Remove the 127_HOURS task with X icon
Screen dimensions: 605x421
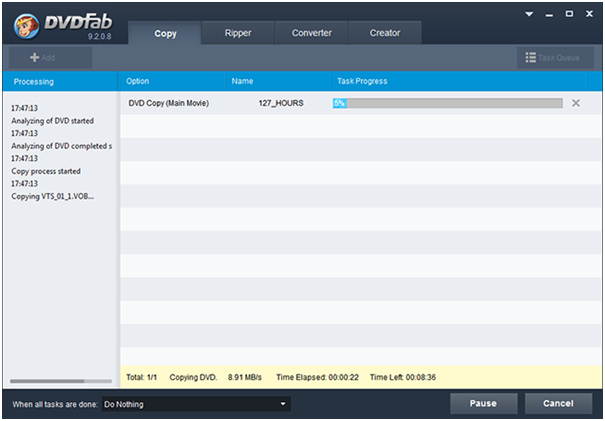[576, 103]
